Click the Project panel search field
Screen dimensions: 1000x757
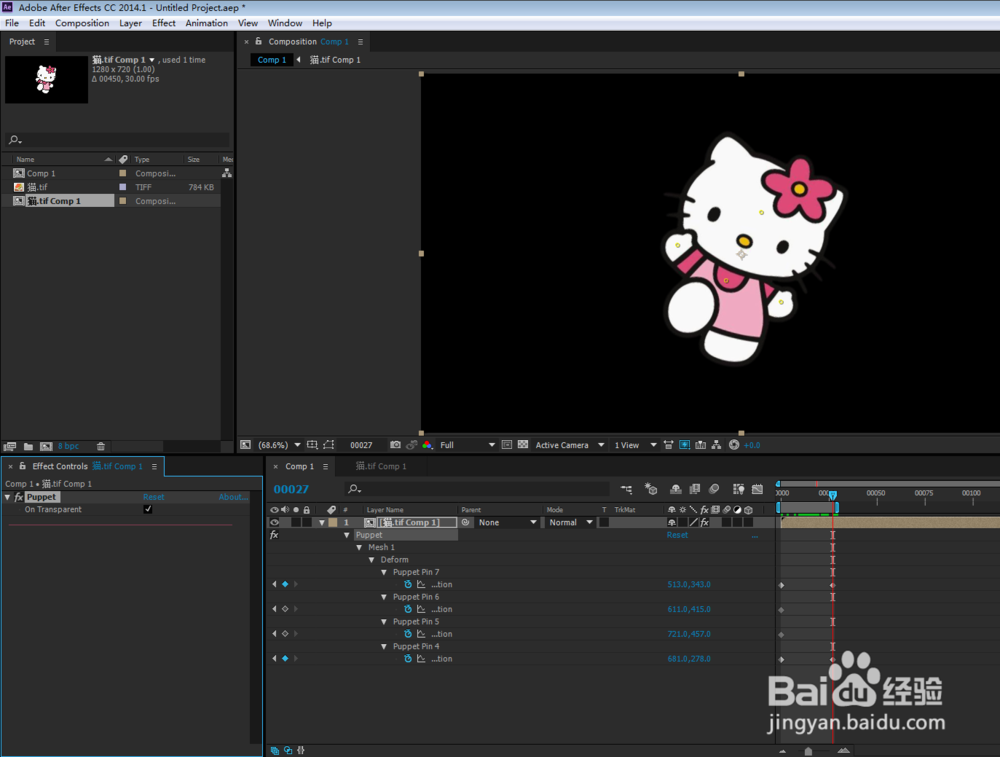pyautogui.click(x=118, y=140)
